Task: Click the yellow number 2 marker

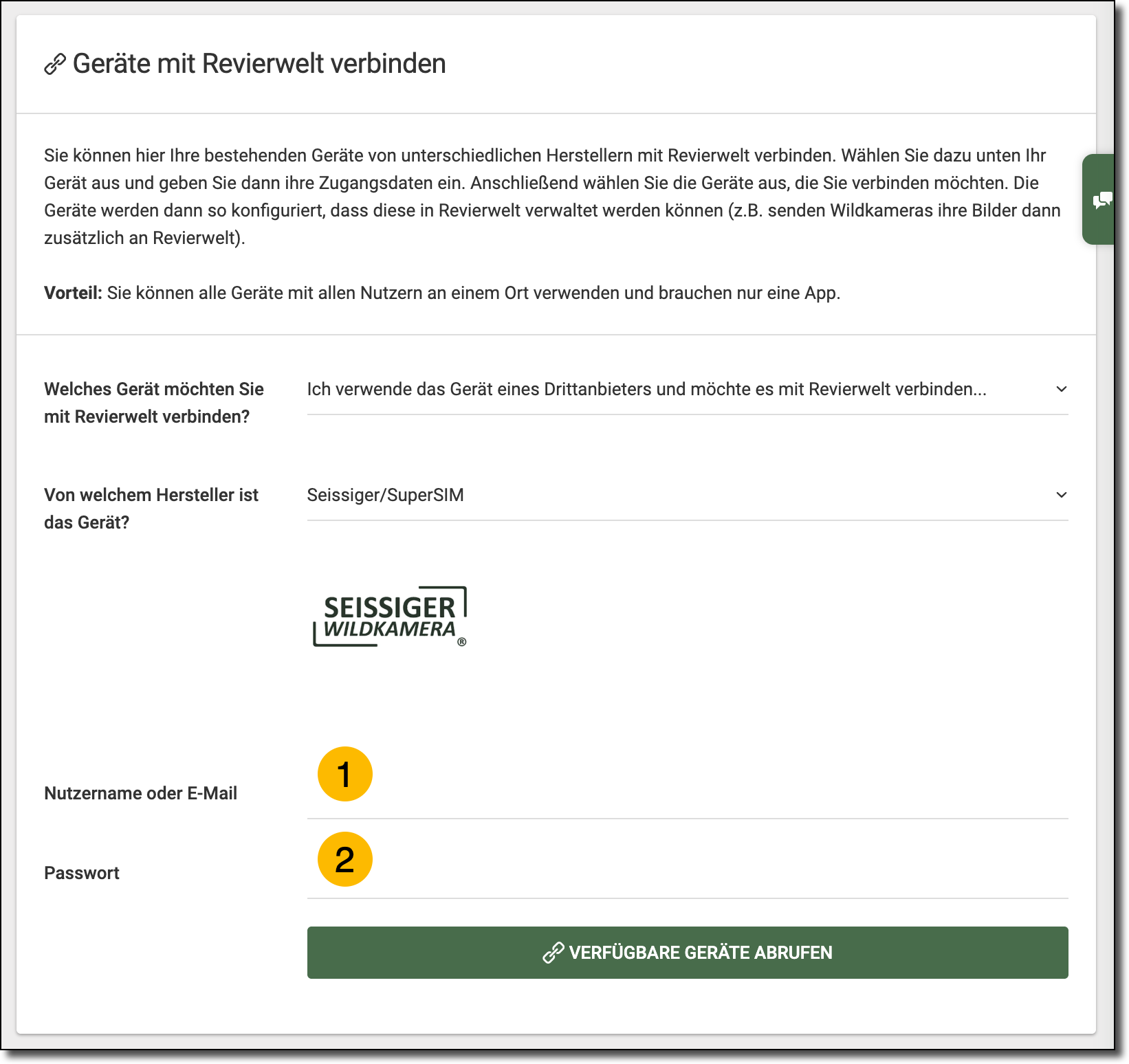Action: [344, 859]
